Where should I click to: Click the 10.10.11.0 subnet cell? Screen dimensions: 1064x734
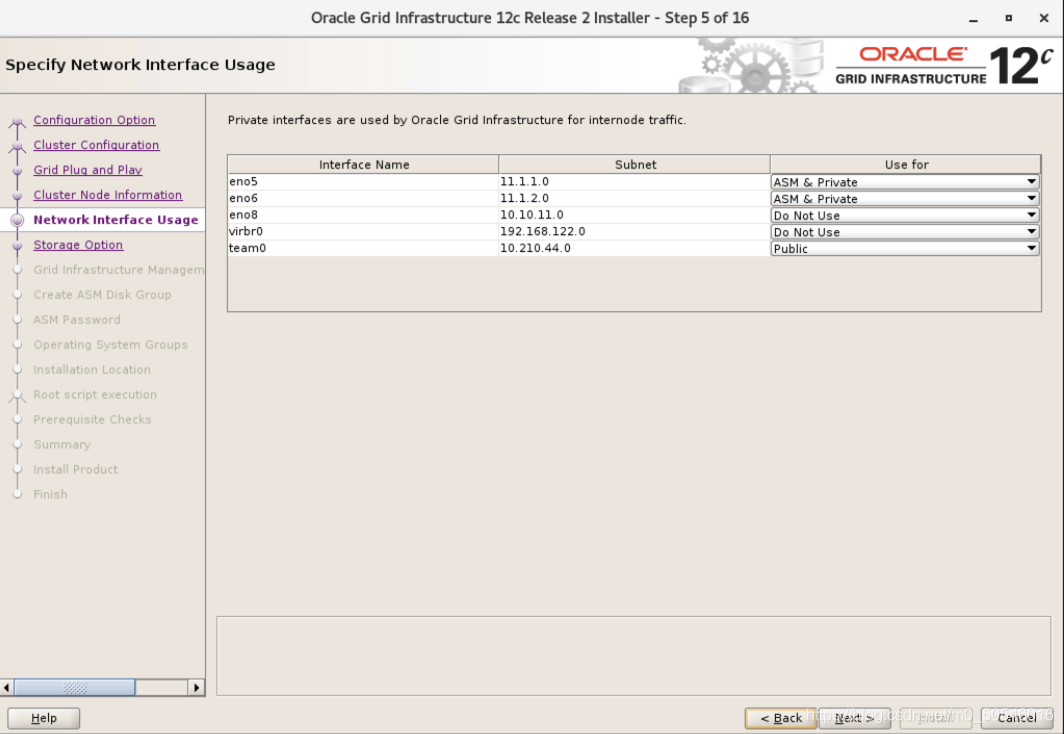[634, 215]
